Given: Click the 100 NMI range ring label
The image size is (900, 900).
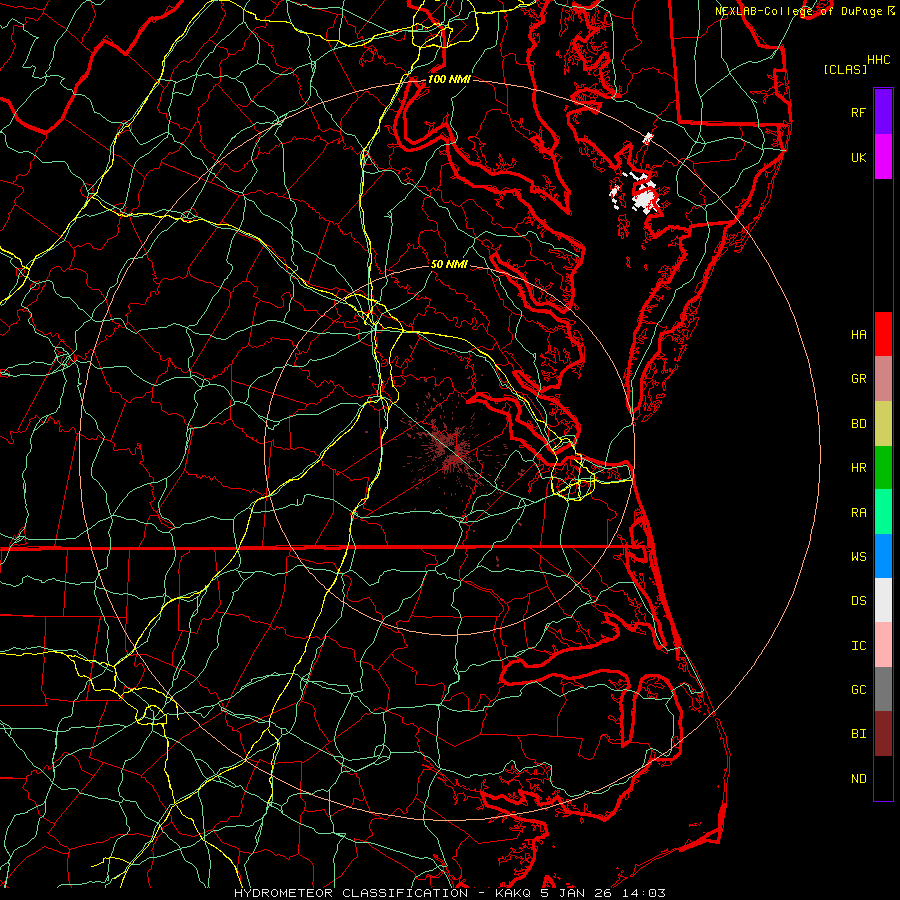Looking at the screenshot, I should click(x=449, y=79).
